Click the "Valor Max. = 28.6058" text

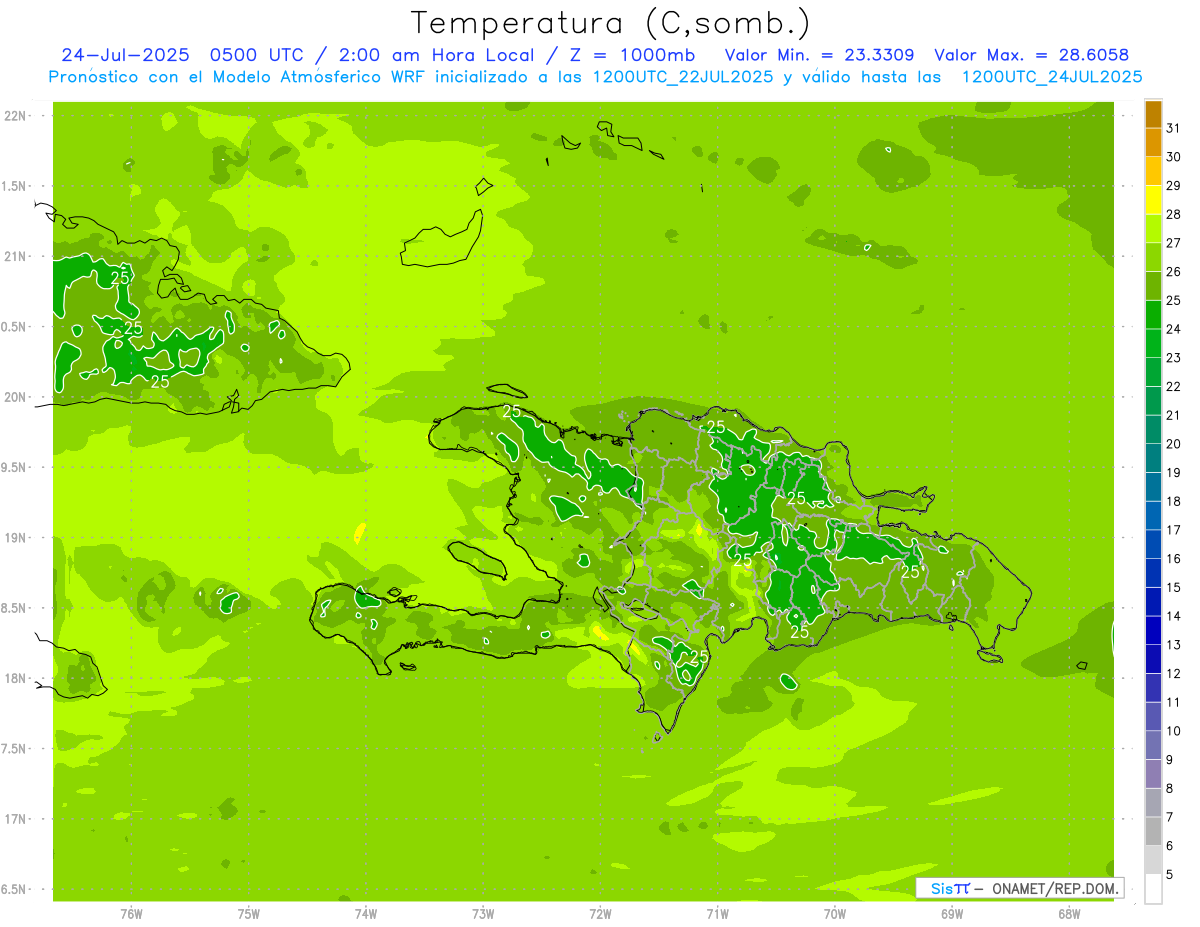1031,56
